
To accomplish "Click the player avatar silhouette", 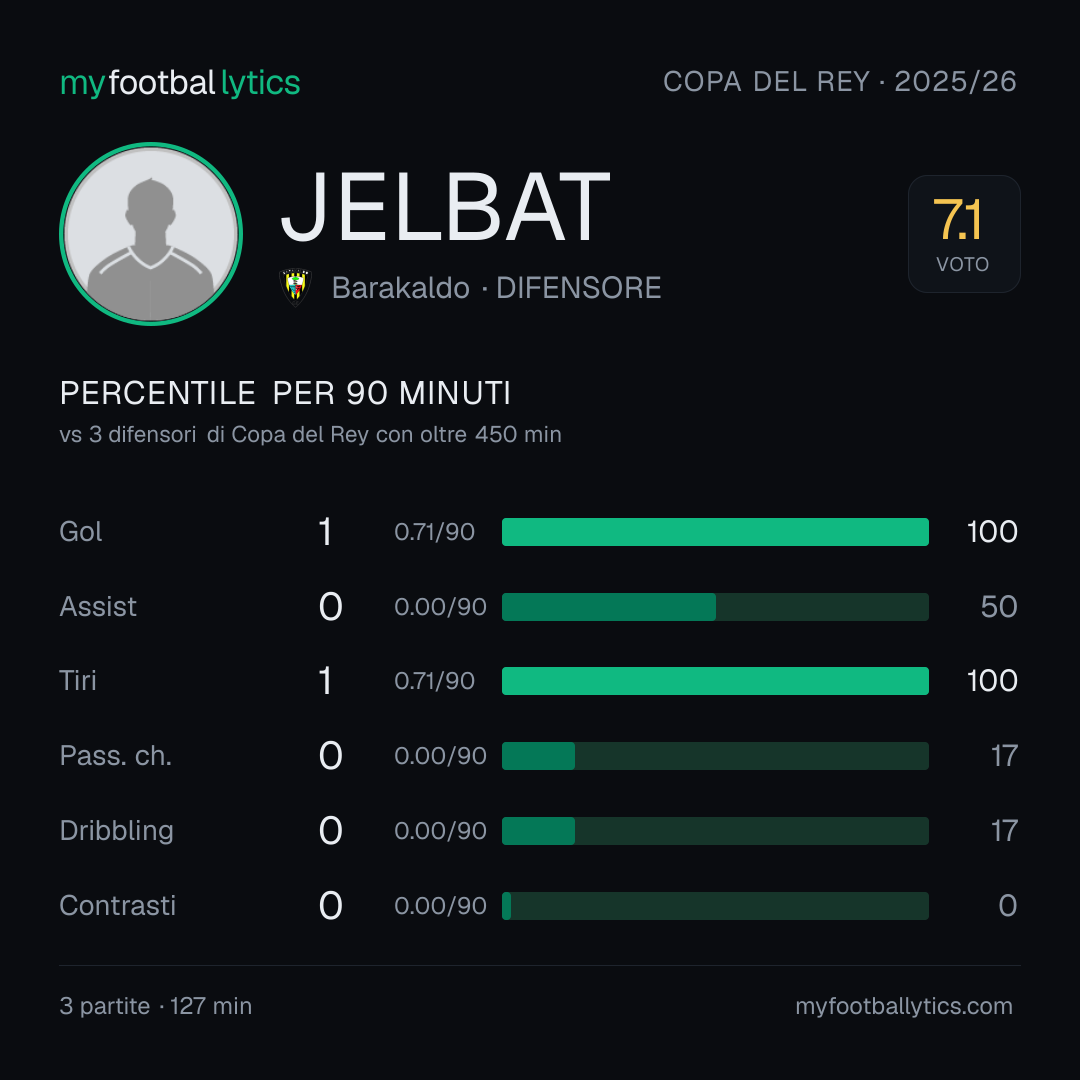I will (x=151, y=234).
